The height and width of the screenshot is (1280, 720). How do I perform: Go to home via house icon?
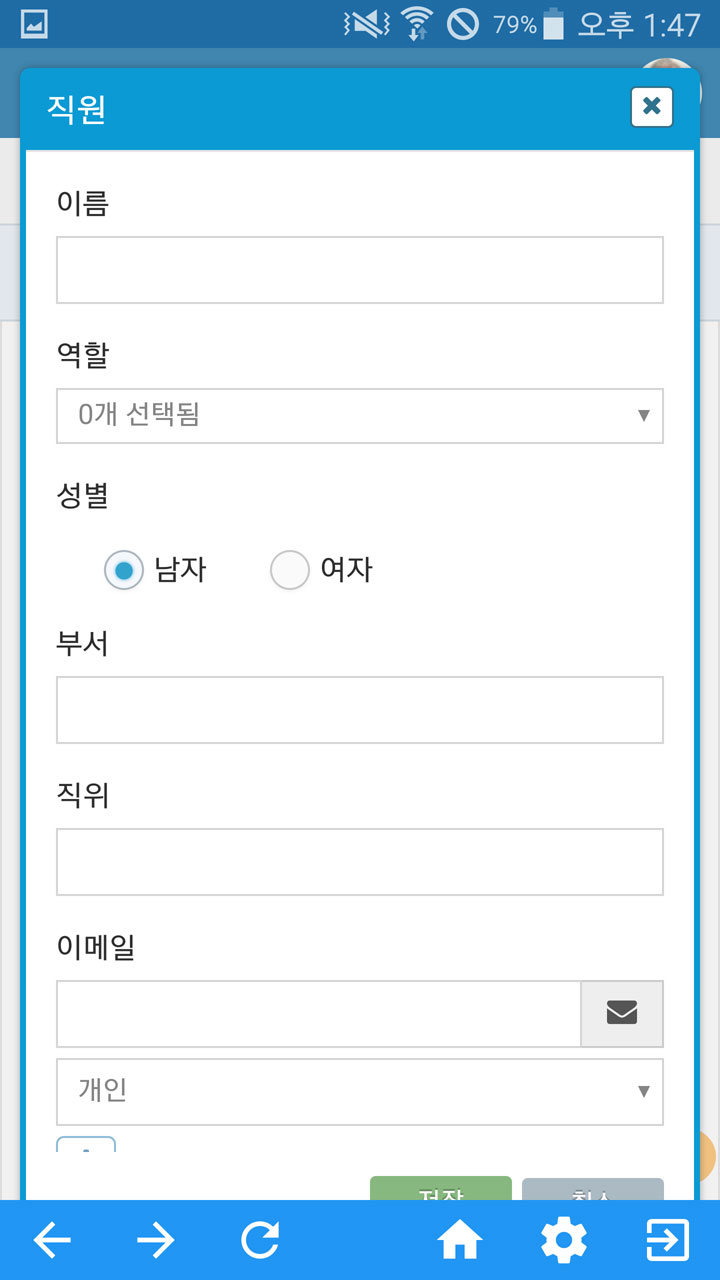(460, 1241)
